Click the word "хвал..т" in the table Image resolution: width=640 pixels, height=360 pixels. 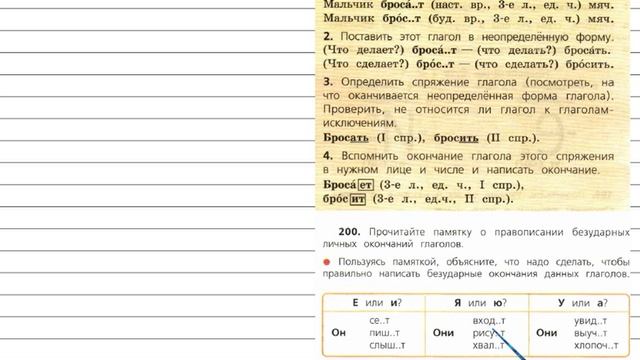pyautogui.click(x=488, y=345)
